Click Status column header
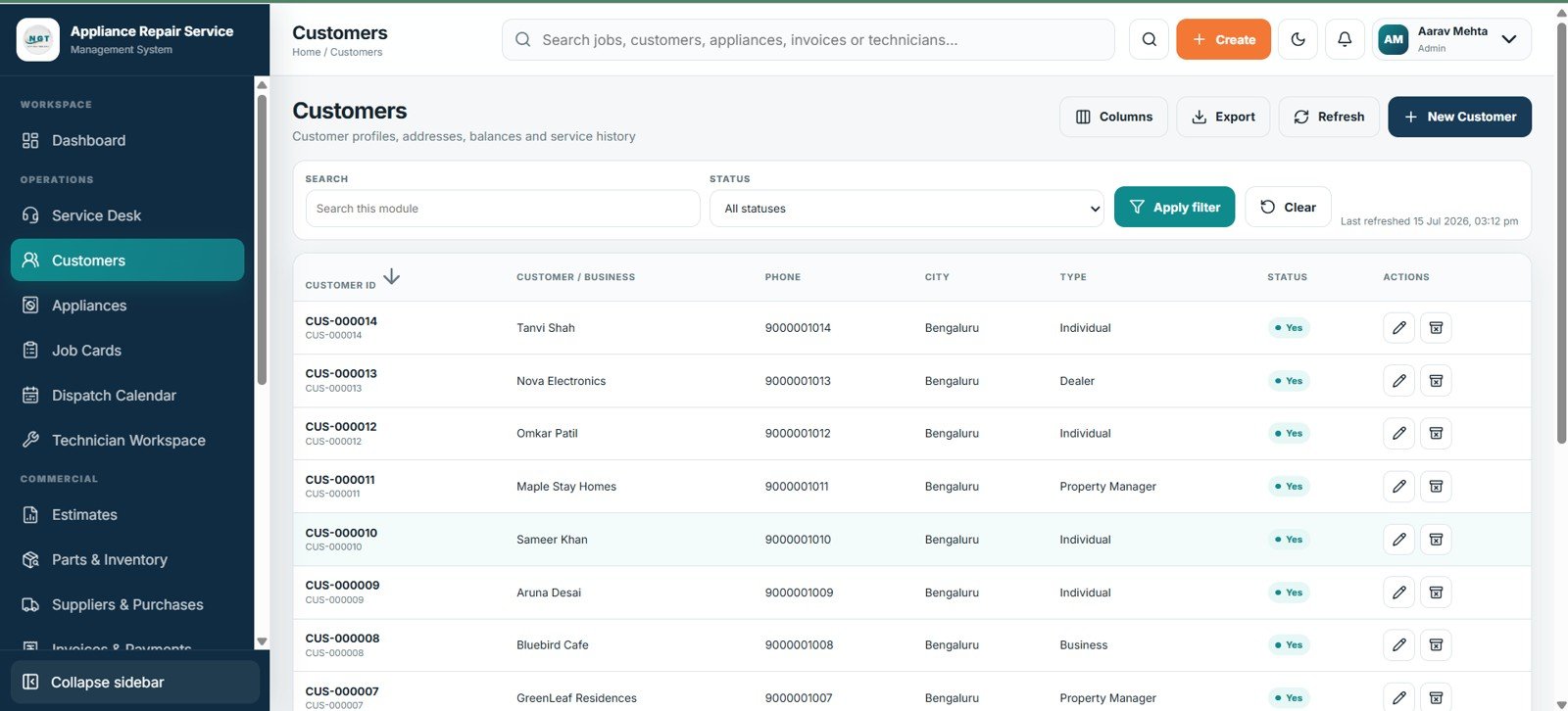1568x711 pixels. [1287, 277]
